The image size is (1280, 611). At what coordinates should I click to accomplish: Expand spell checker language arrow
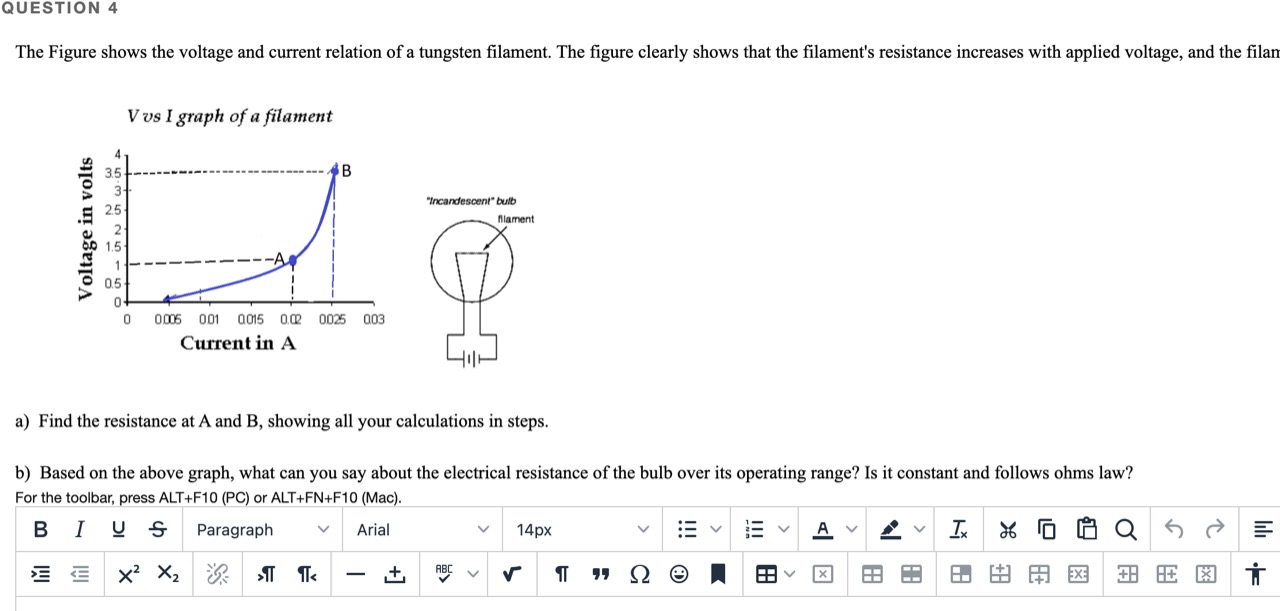(473, 574)
